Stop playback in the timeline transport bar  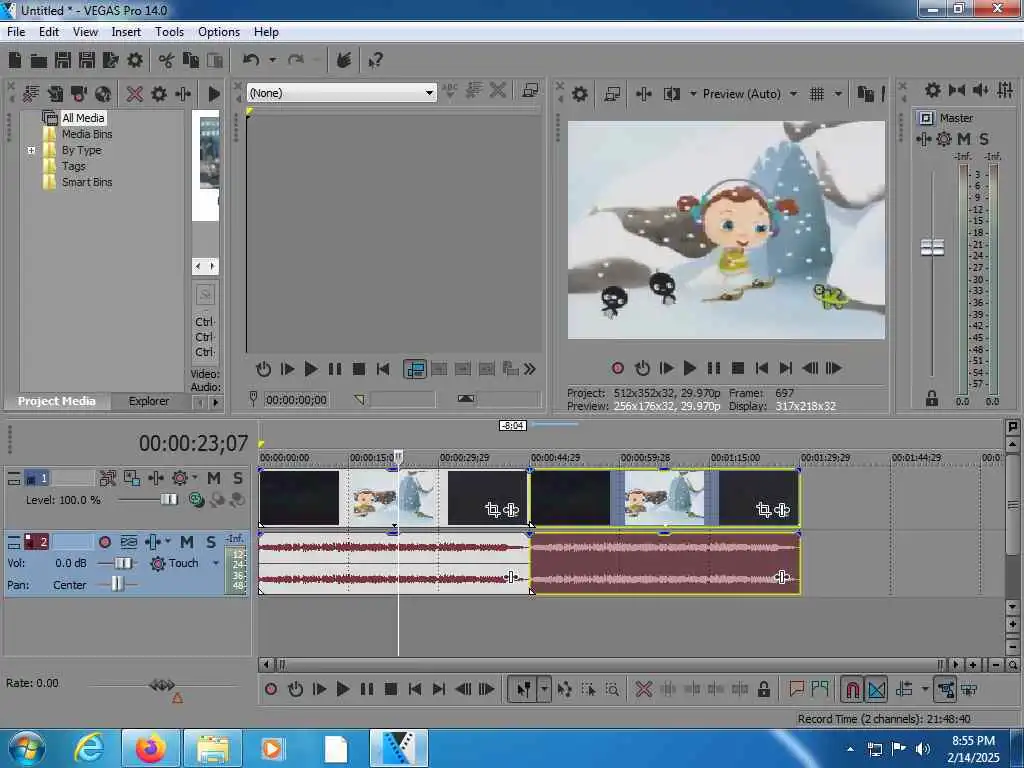tap(391, 689)
